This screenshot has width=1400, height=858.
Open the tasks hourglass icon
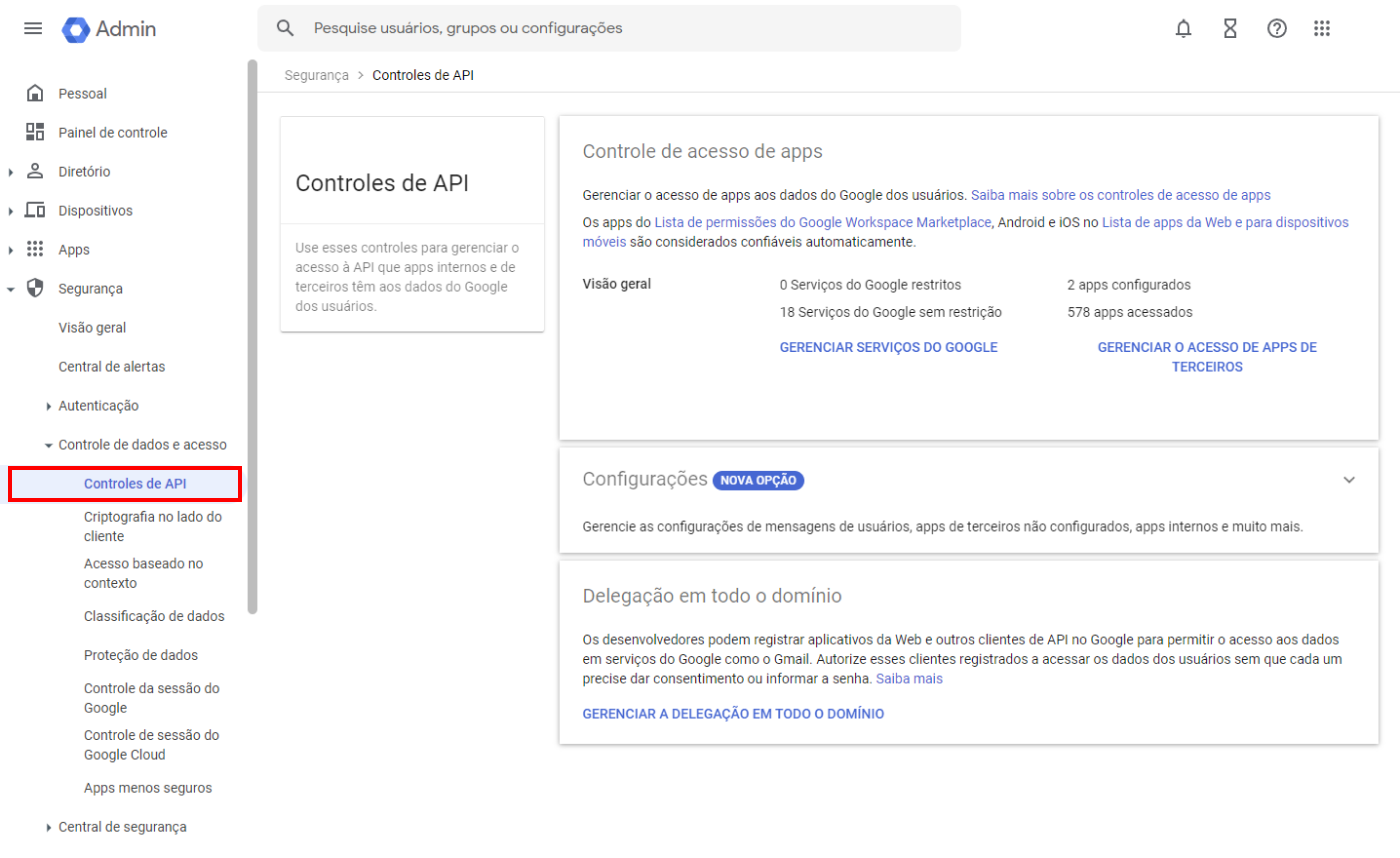tap(1230, 28)
